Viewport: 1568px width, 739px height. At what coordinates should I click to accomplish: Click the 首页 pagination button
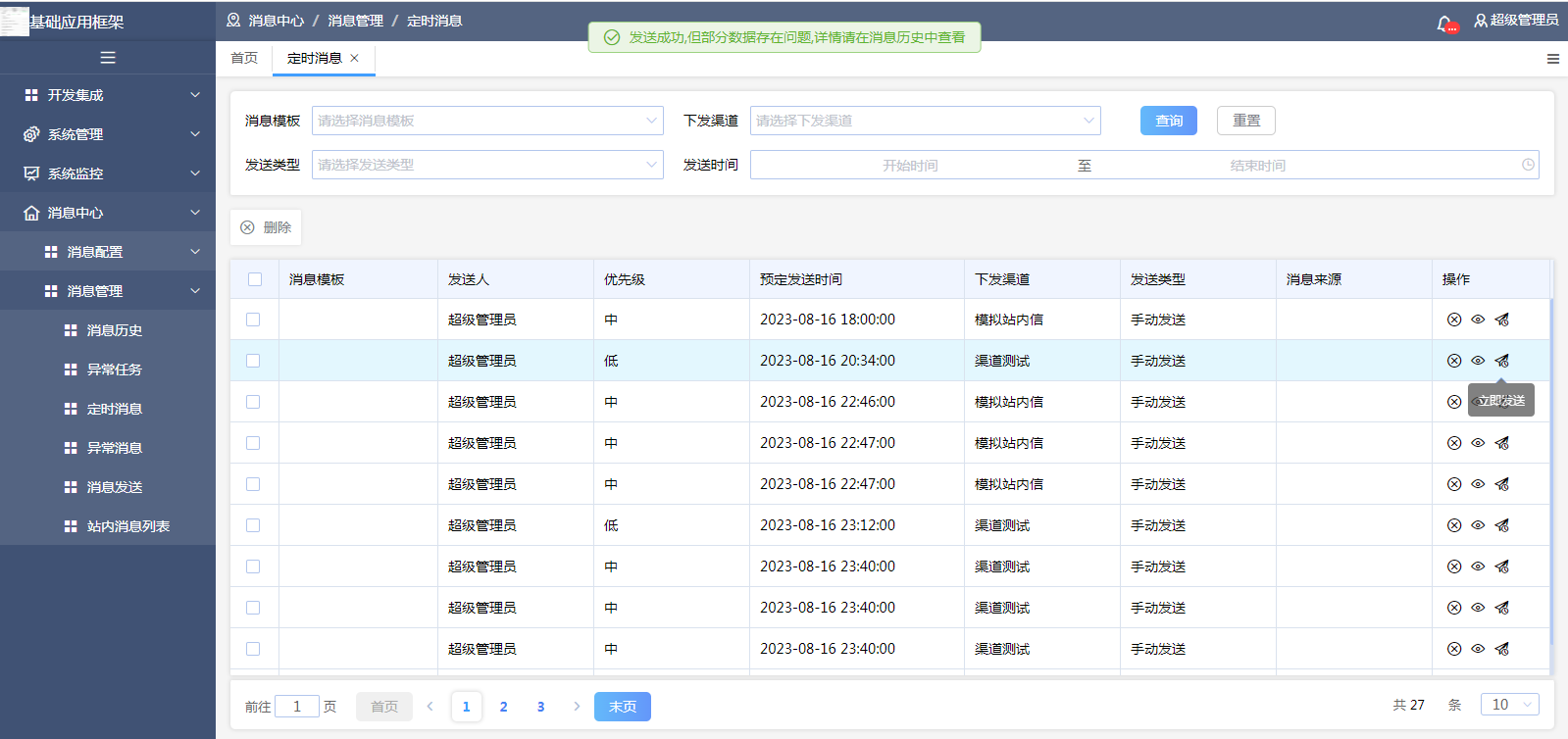pos(384,707)
